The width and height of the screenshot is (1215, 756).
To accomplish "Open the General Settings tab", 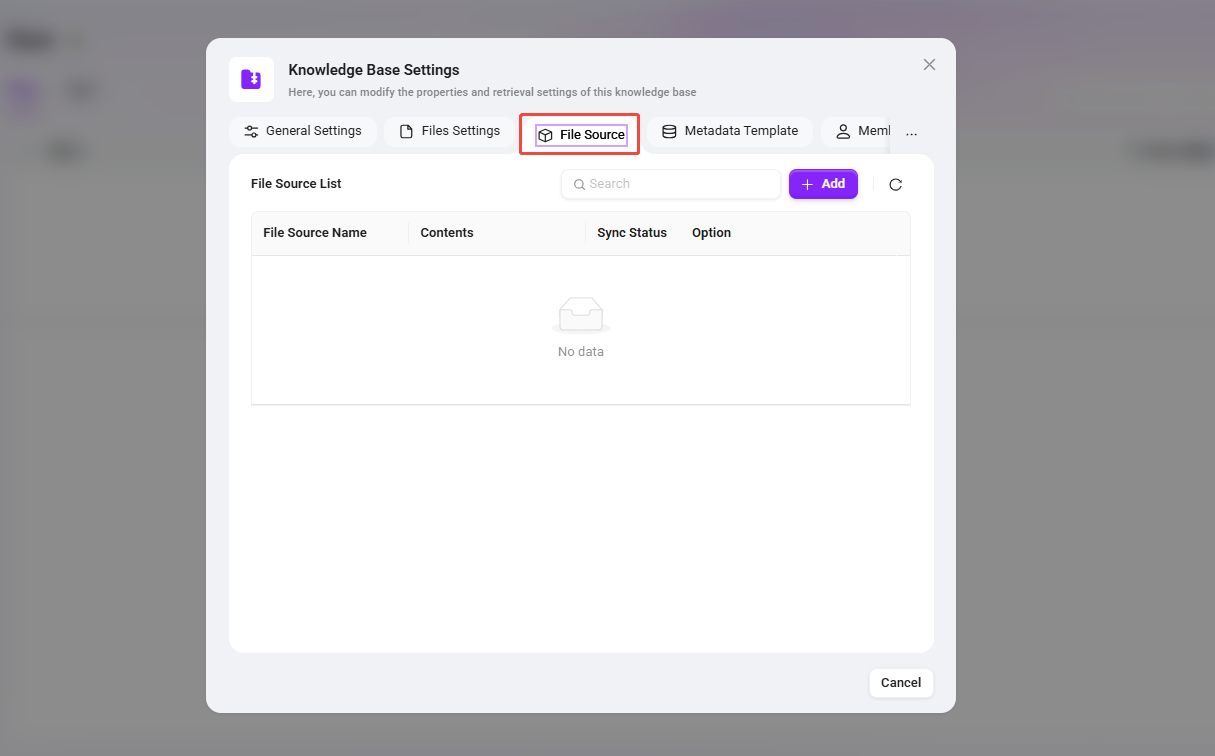I will (303, 131).
